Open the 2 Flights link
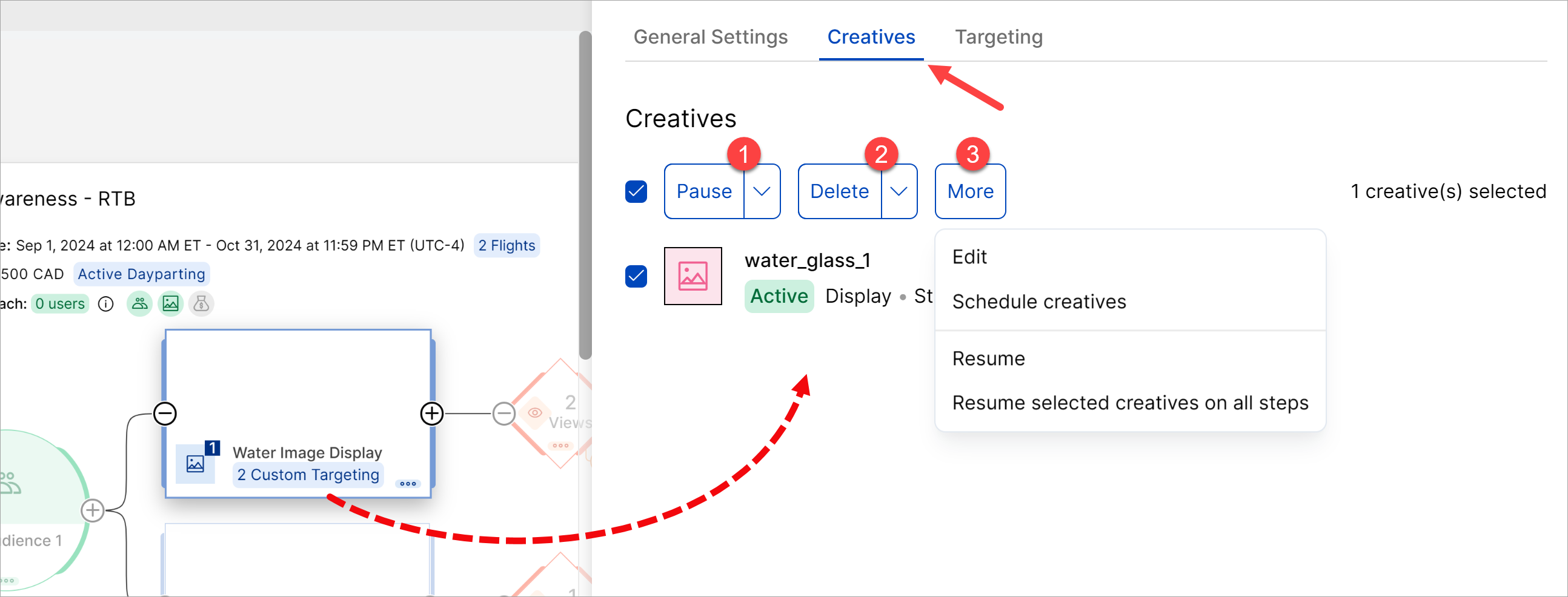1568x597 pixels. [507, 246]
